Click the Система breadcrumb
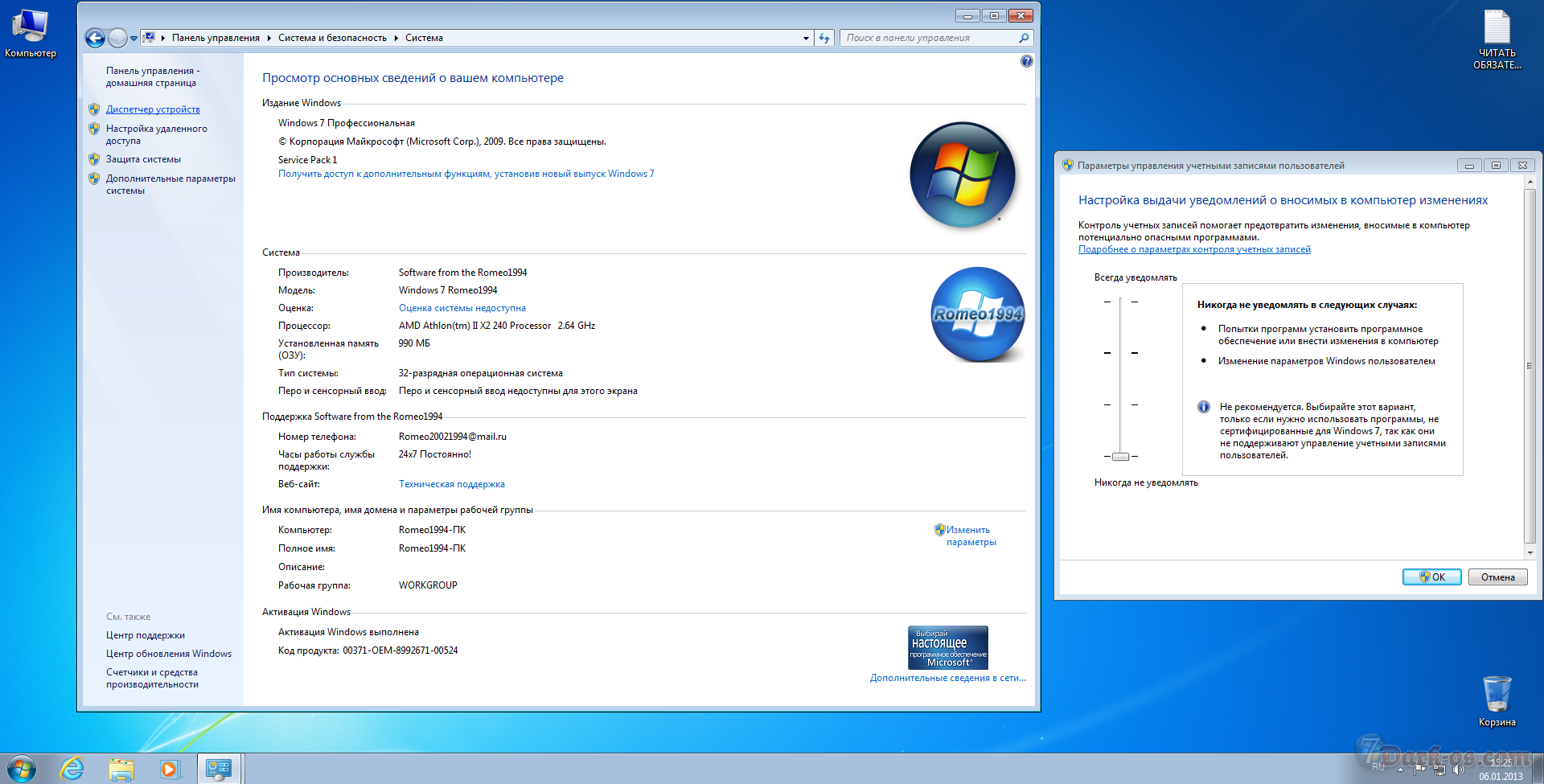This screenshot has width=1544, height=784. (x=424, y=38)
